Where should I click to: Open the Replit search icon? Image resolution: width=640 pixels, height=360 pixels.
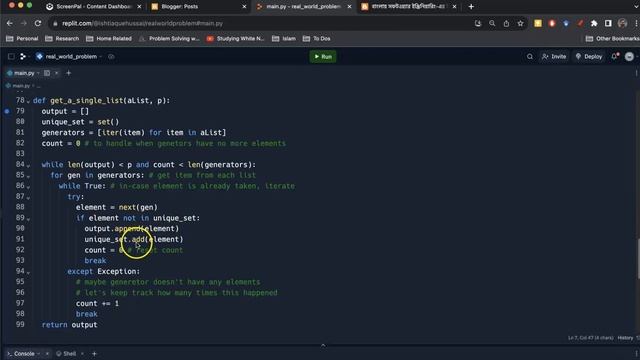point(529,57)
